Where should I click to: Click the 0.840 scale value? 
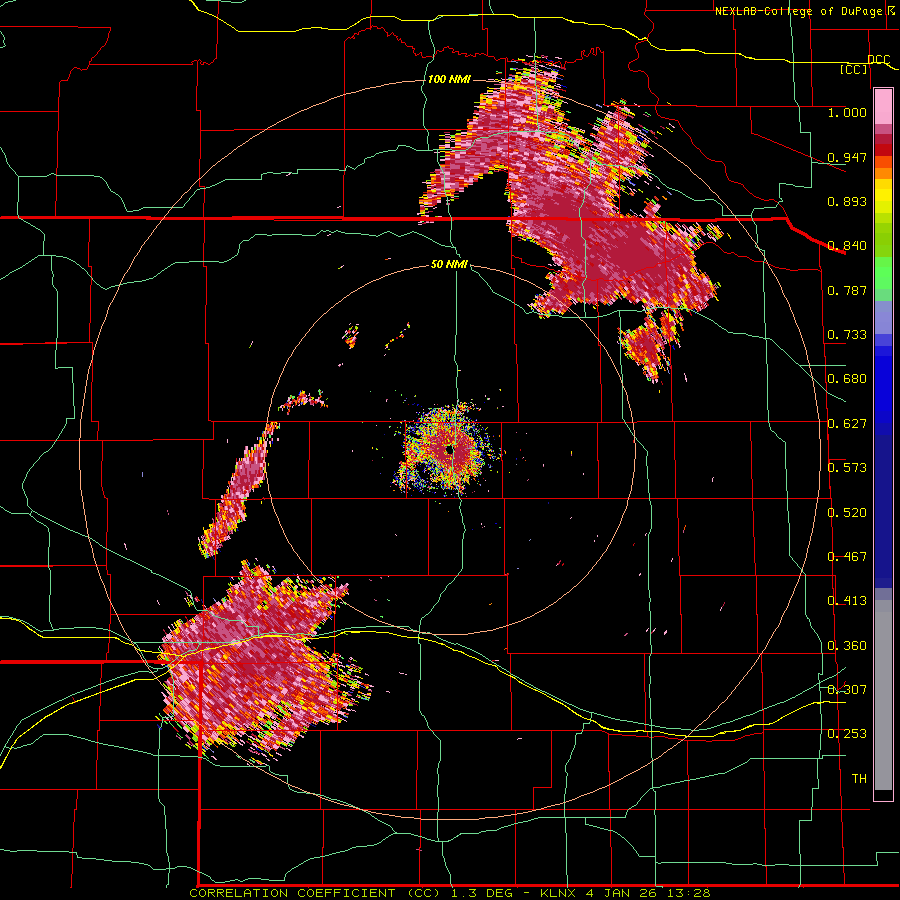pos(847,246)
